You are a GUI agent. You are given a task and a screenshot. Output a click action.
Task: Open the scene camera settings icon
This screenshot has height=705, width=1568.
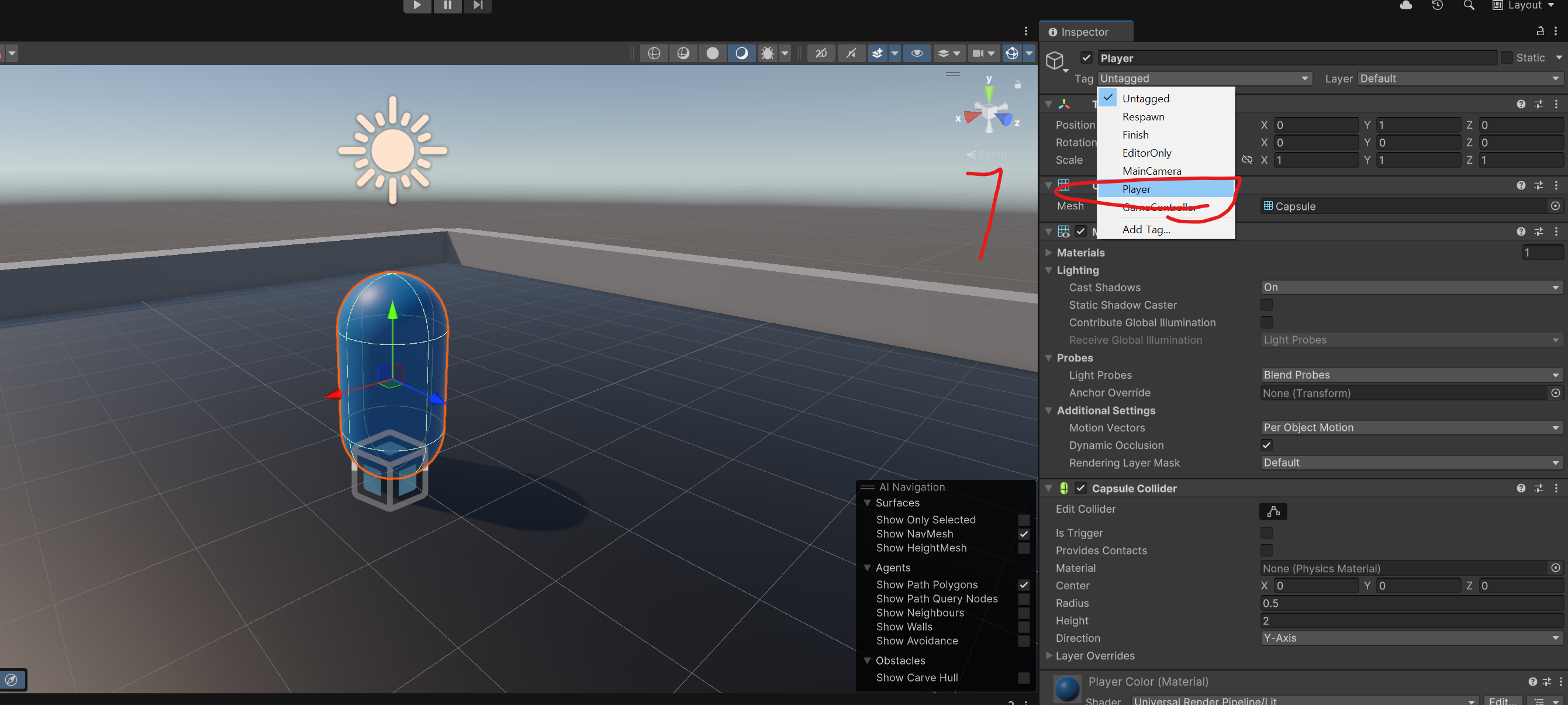978,54
